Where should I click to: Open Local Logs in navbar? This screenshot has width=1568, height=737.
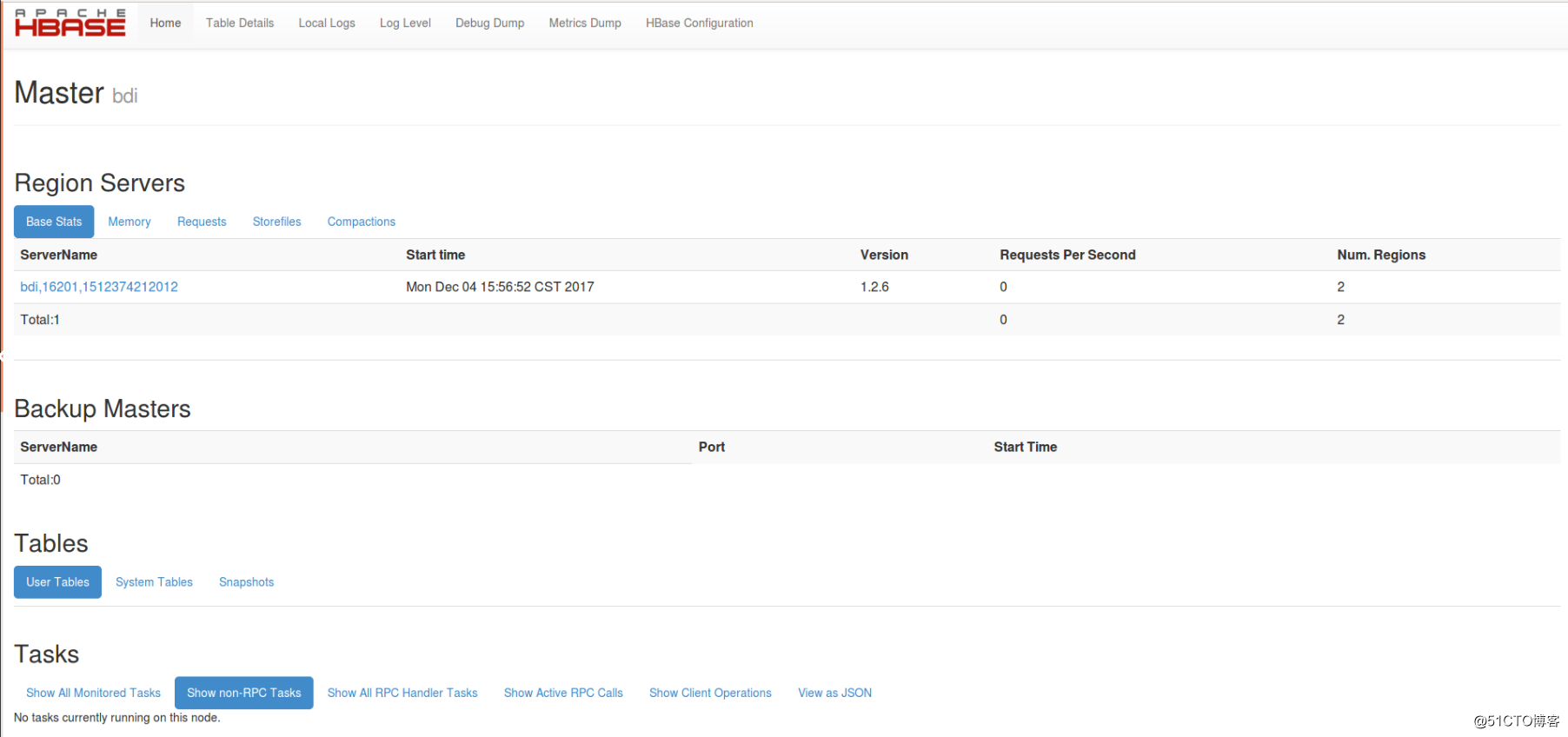pos(327,23)
